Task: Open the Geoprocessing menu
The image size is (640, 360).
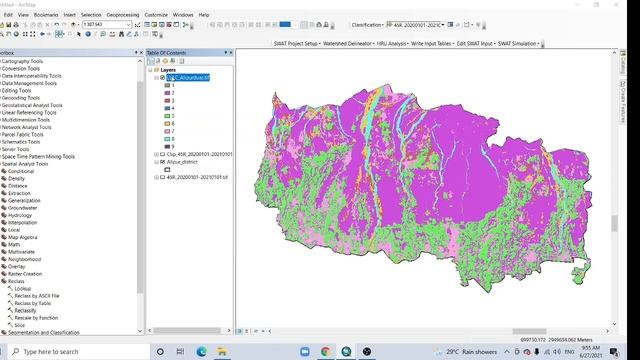Action: pos(123,15)
